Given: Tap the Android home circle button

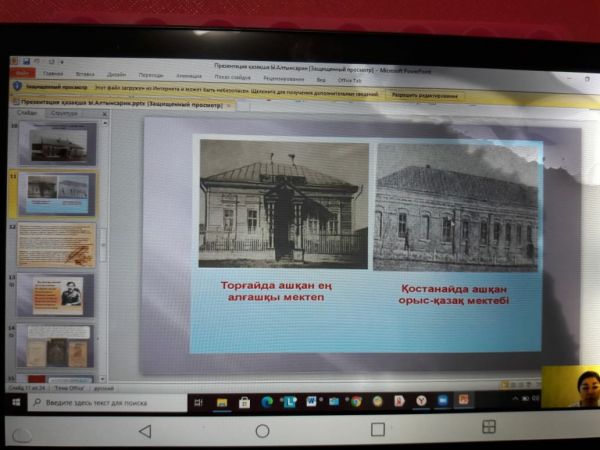Looking at the screenshot, I should point(262,431).
